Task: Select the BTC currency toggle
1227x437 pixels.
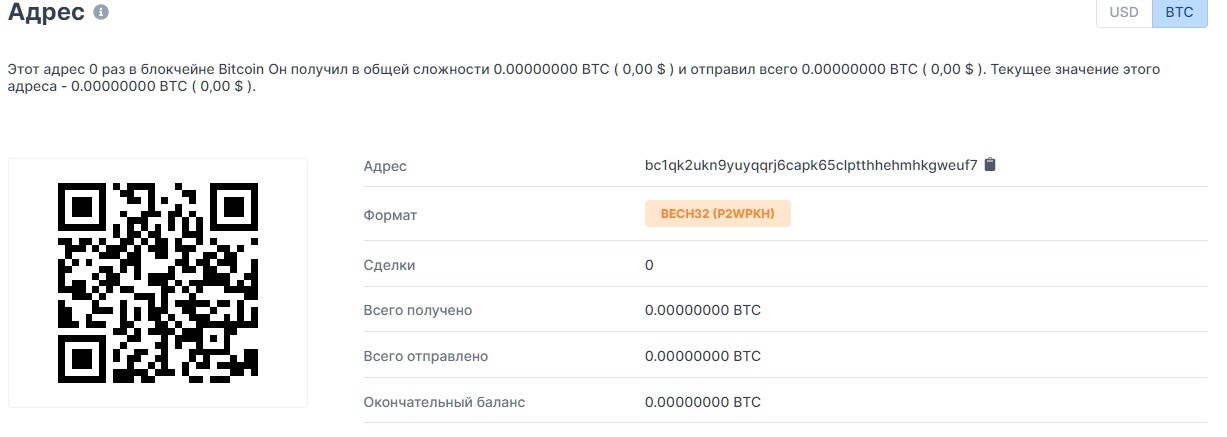Action: pyautogui.click(x=1179, y=13)
